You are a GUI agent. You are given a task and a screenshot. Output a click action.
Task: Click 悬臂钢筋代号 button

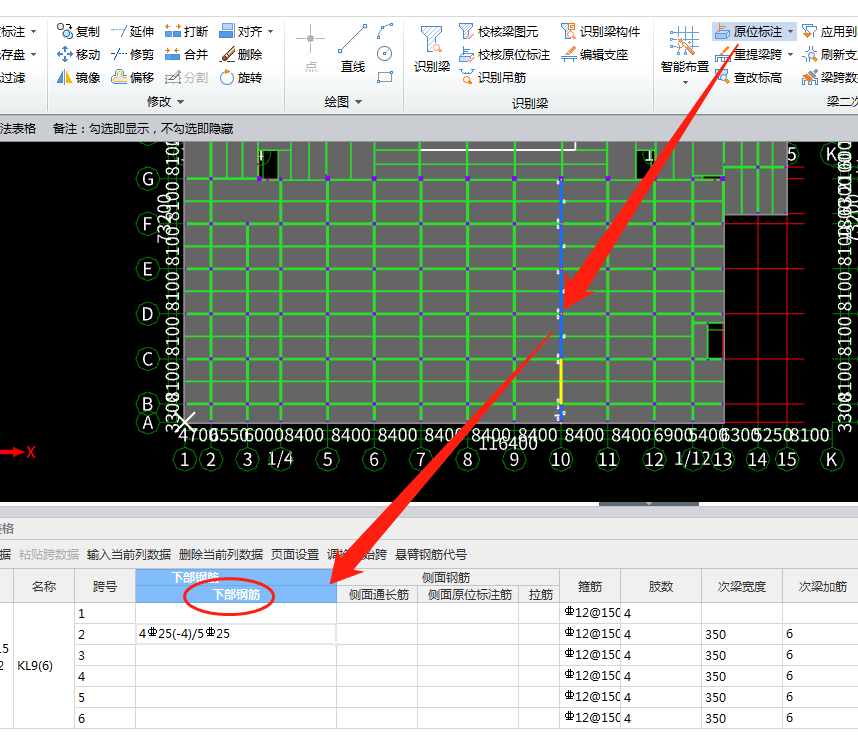pos(431,555)
